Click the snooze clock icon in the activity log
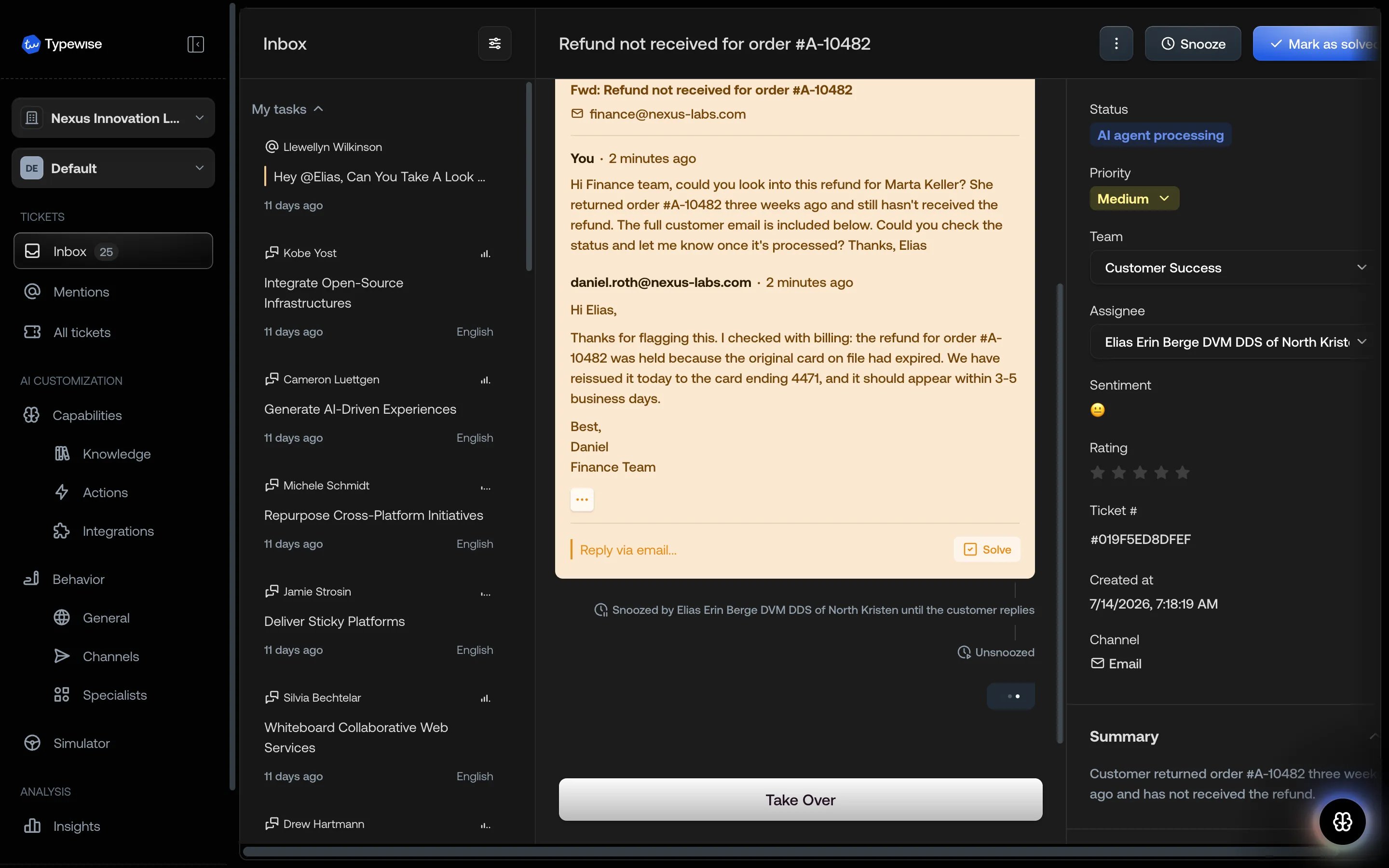1389x868 pixels. tap(600, 610)
